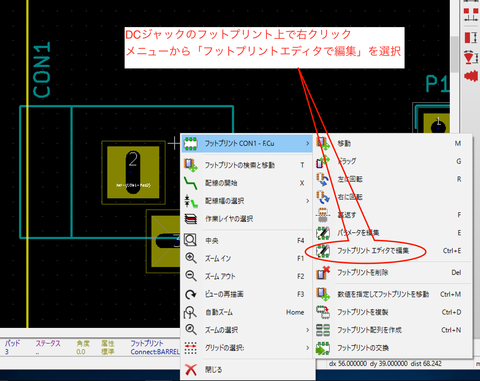Click pad 2 of the CON1 footprint
The width and height of the screenshot is (480, 381).
[133, 172]
